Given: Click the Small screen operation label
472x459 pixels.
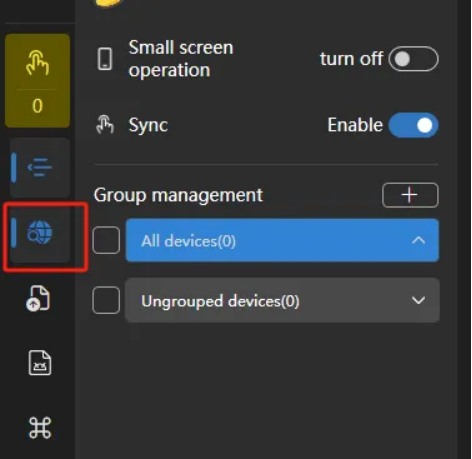Looking at the screenshot, I should point(181,59).
